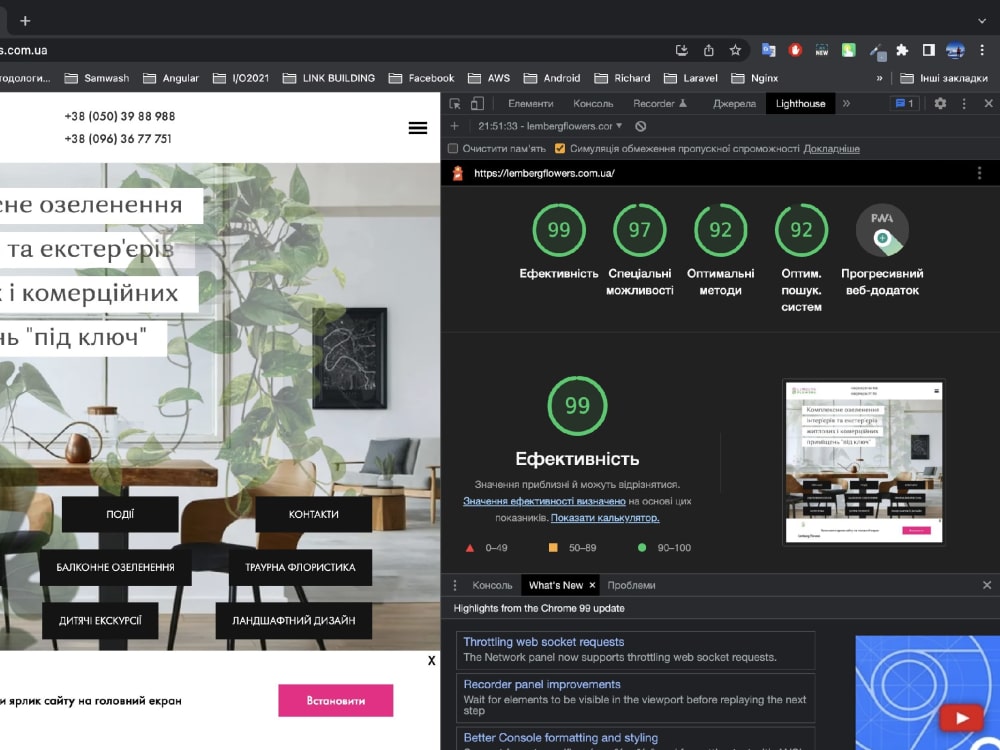Click the share page icon
The image size is (1000, 750).
[x=709, y=50]
